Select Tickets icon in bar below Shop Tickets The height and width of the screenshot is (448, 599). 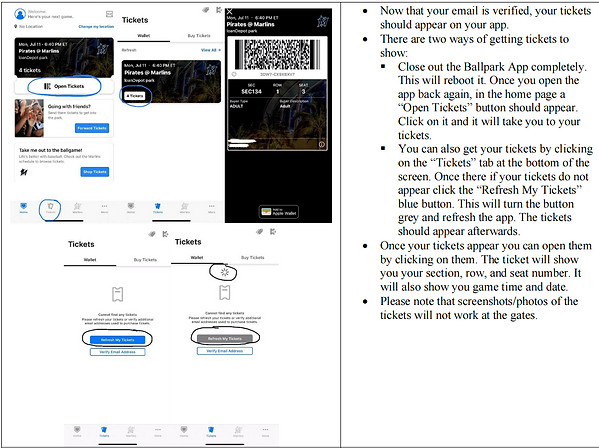coord(50,208)
